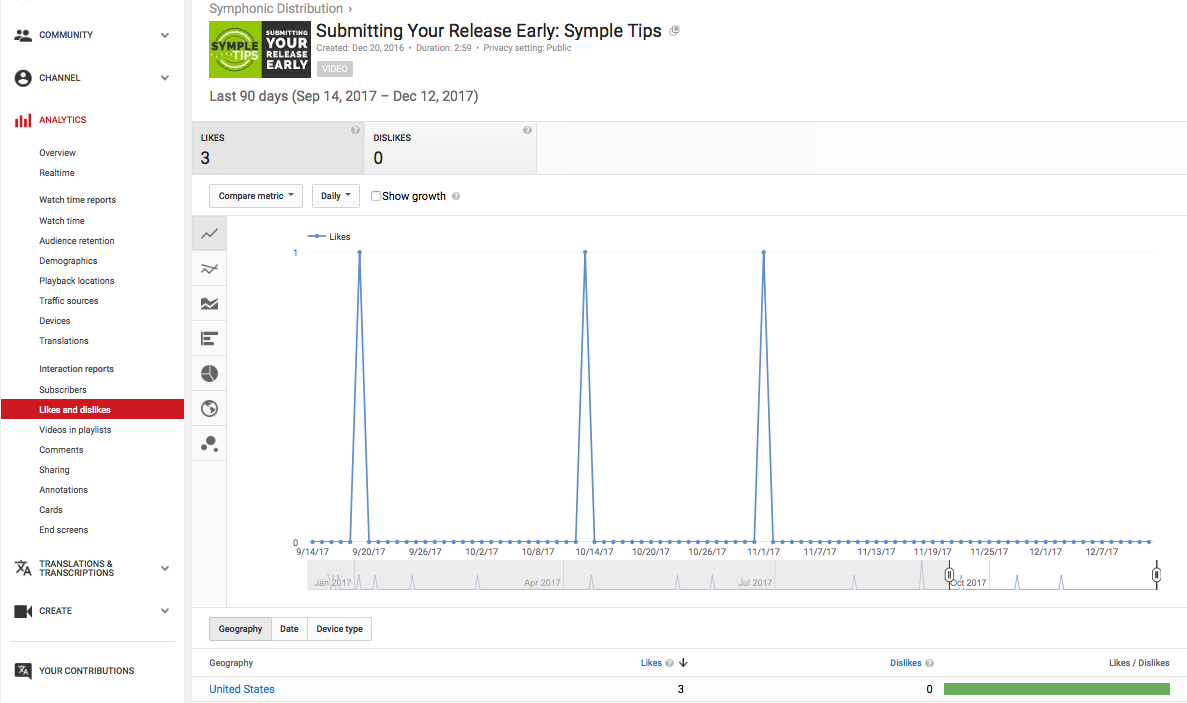Open the Cards report
The width and height of the screenshot is (1187, 703).
point(51,510)
